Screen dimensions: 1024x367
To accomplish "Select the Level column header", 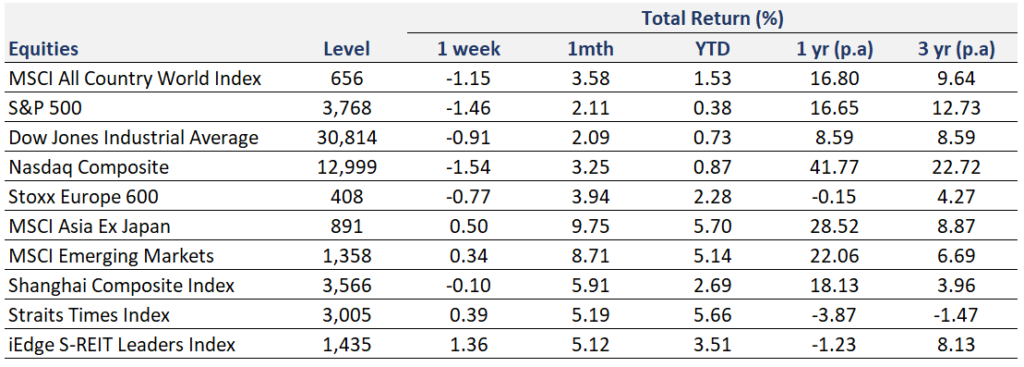I will (x=347, y=50).
